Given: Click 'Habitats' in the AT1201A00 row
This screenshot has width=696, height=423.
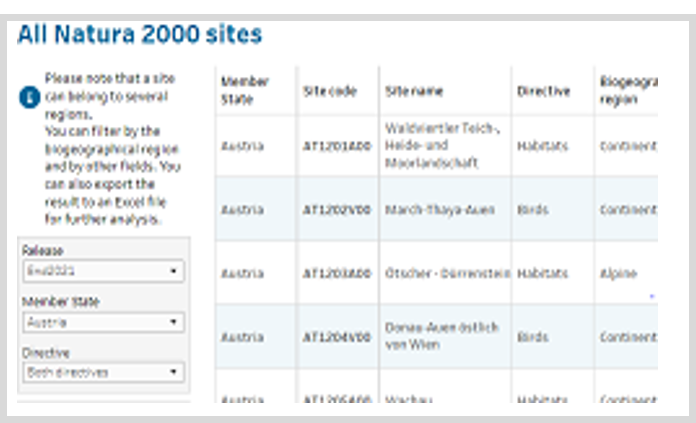Looking at the screenshot, I should tap(542, 146).
